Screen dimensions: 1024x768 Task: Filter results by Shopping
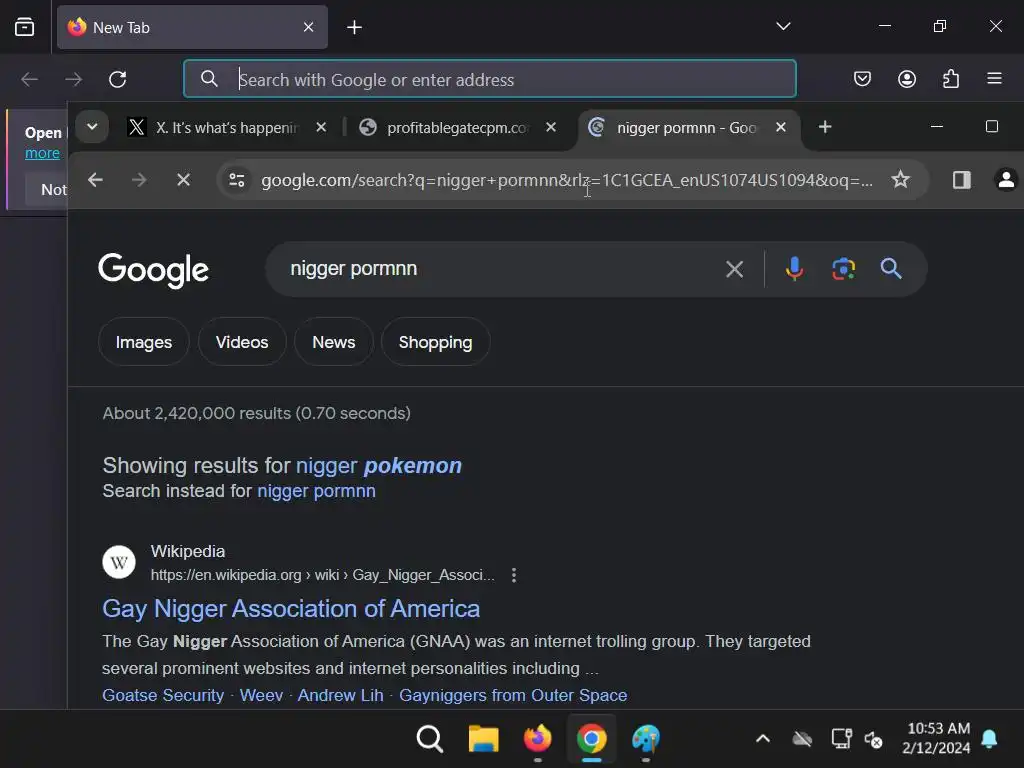click(435, 342)
